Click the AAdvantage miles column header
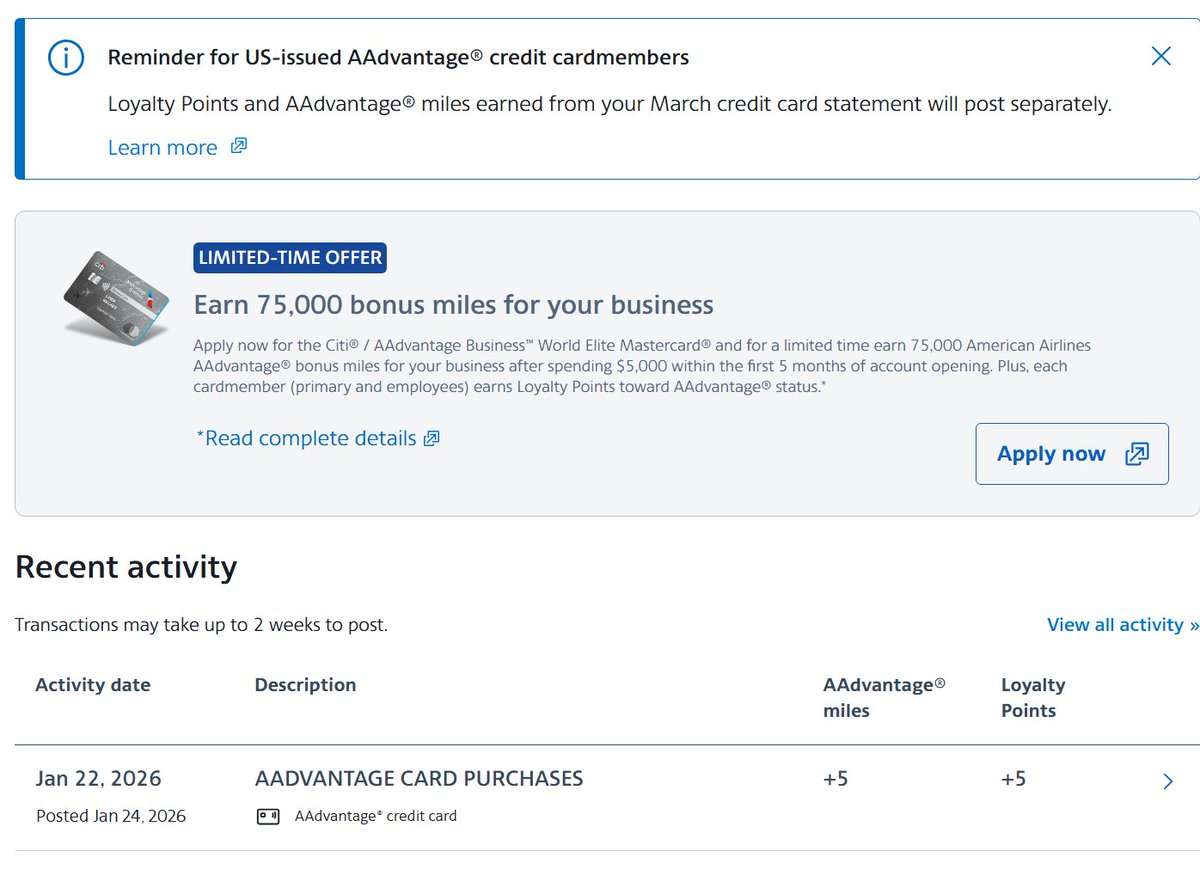This screenshot has width=1200, height=888. point(884,697)
